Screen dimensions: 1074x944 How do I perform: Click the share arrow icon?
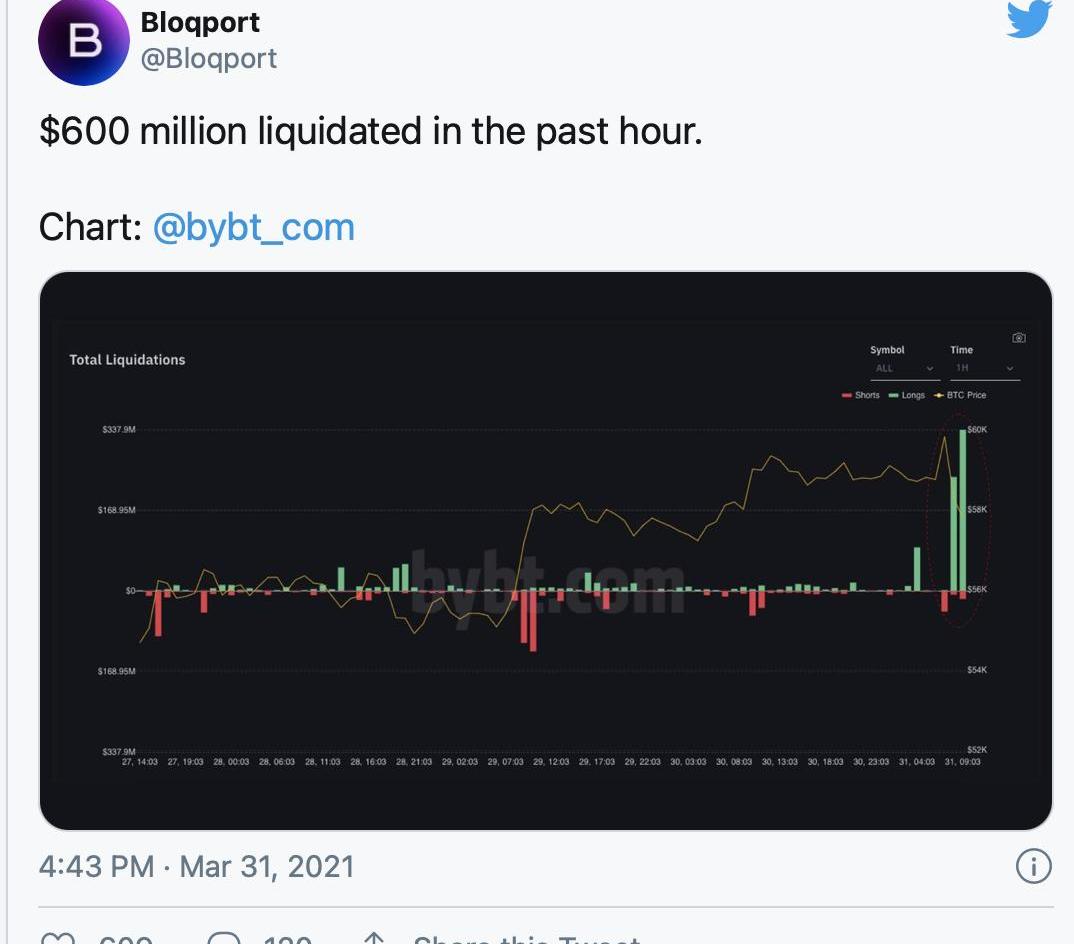(374, 939)
